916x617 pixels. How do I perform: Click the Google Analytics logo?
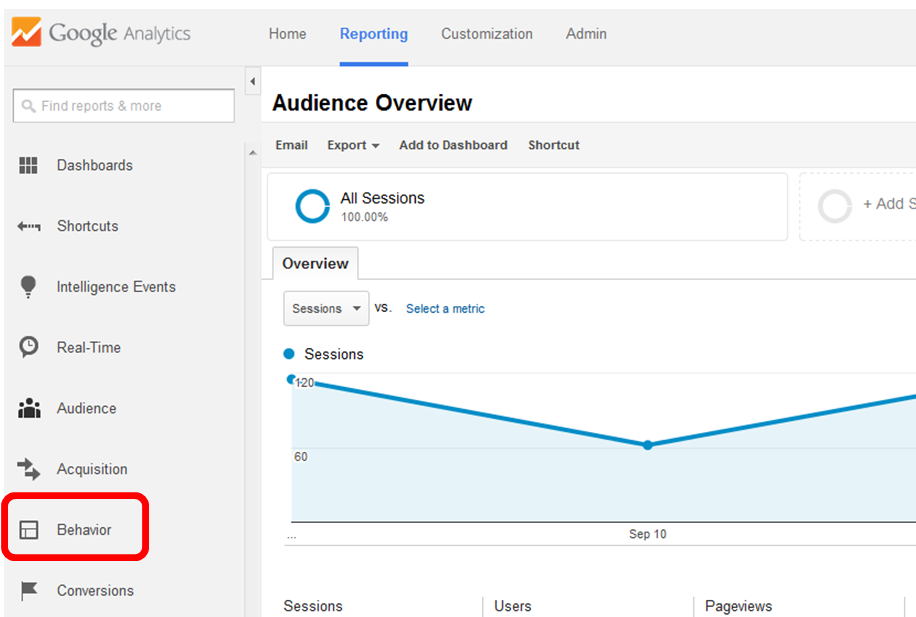(x=101, y=33)
